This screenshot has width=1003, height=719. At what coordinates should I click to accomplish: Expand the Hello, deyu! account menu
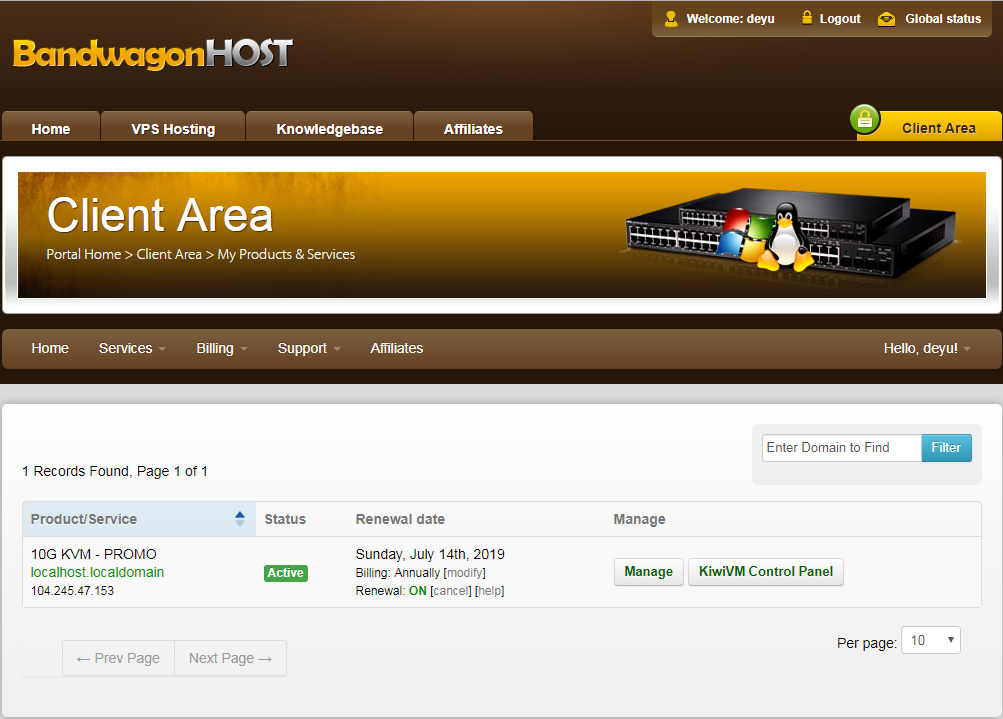pos(927,348)
